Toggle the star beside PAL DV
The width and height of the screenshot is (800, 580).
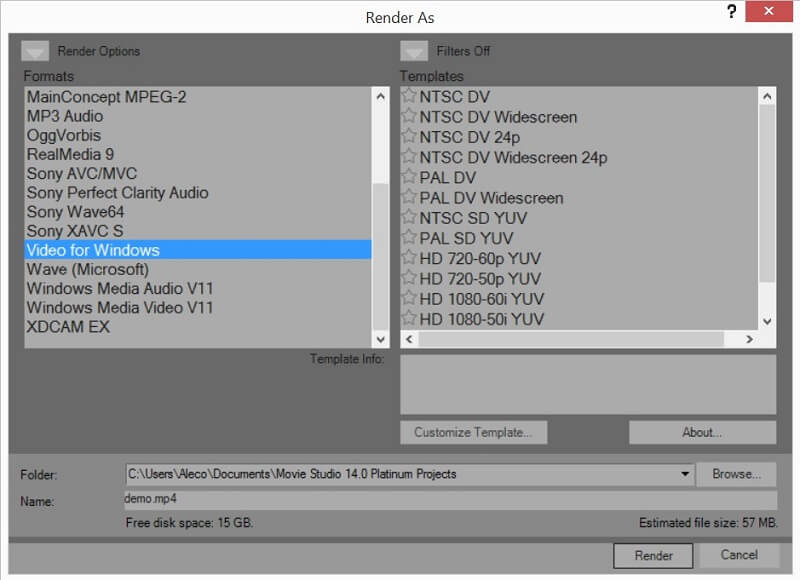pos(409,176)
